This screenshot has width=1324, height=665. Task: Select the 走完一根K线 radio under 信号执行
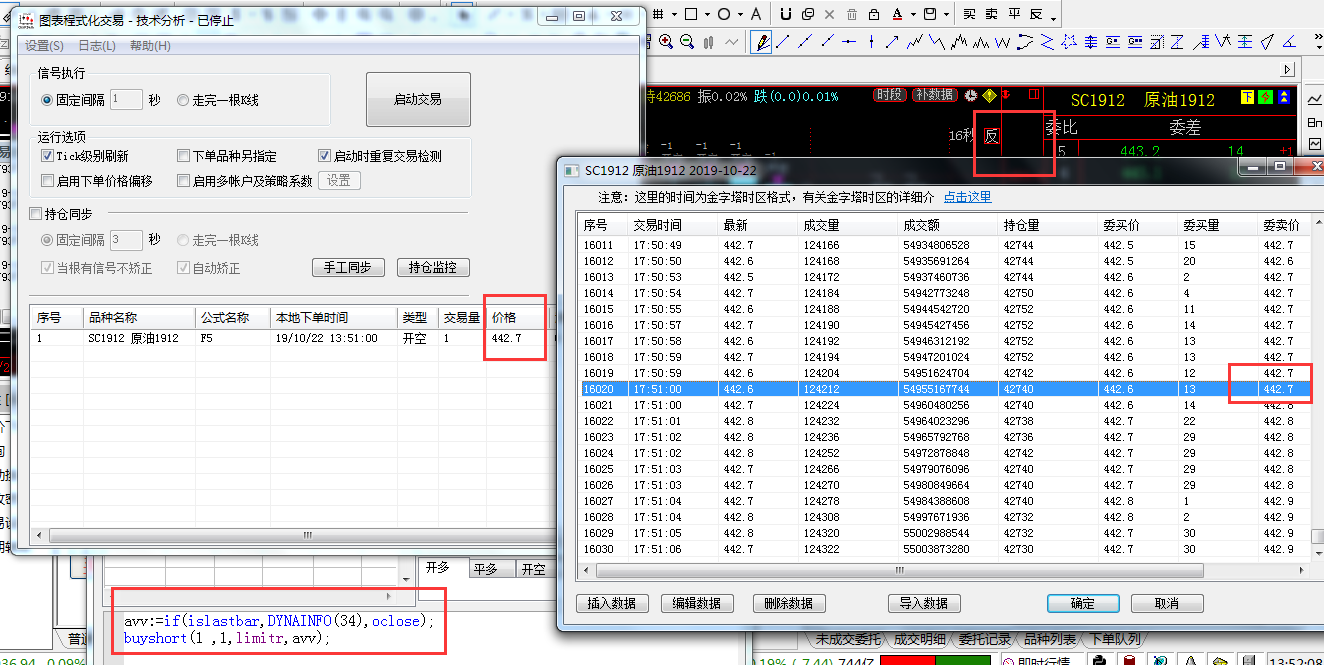pos(183,100)
